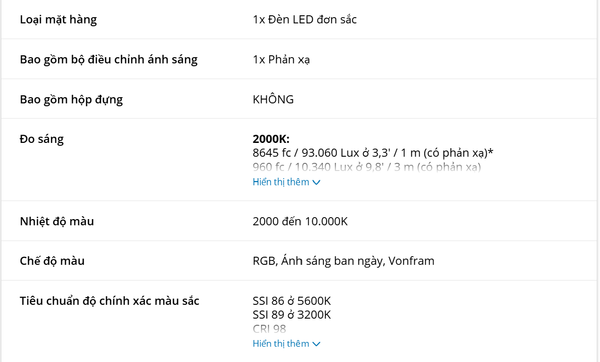Viewport: 600px width, 362px height.
Task: Select the 'Chế độ màu' label
Action: 52,261
